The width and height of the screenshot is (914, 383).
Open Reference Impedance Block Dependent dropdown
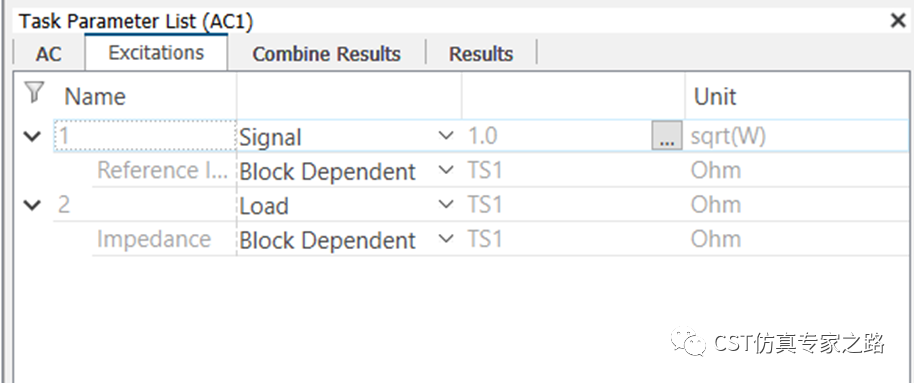(346, 171)
